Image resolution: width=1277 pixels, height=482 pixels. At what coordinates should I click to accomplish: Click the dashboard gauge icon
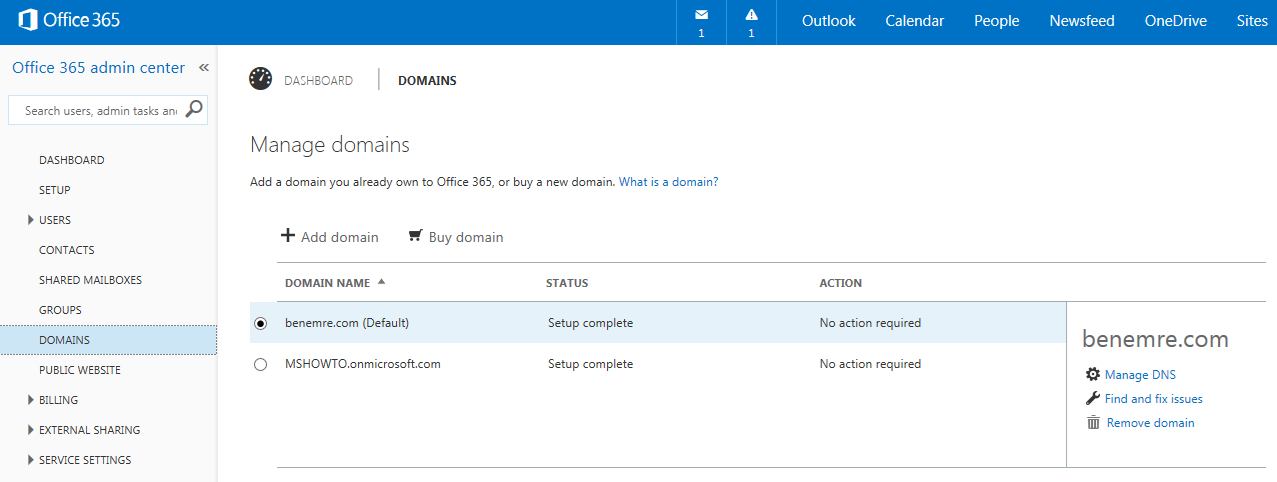click(x=261, y=80)
